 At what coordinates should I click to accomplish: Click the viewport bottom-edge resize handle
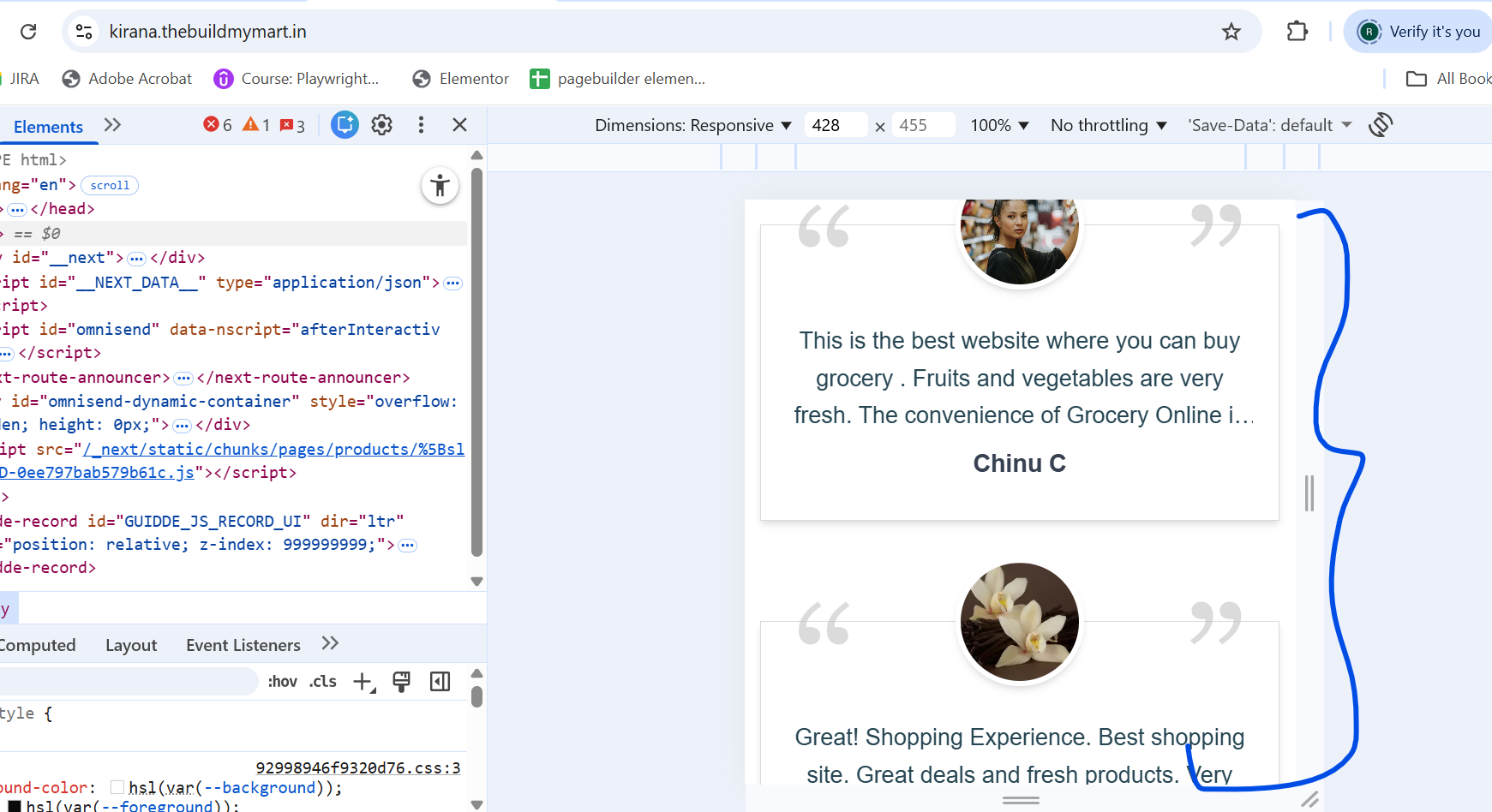coord(1021,800)
